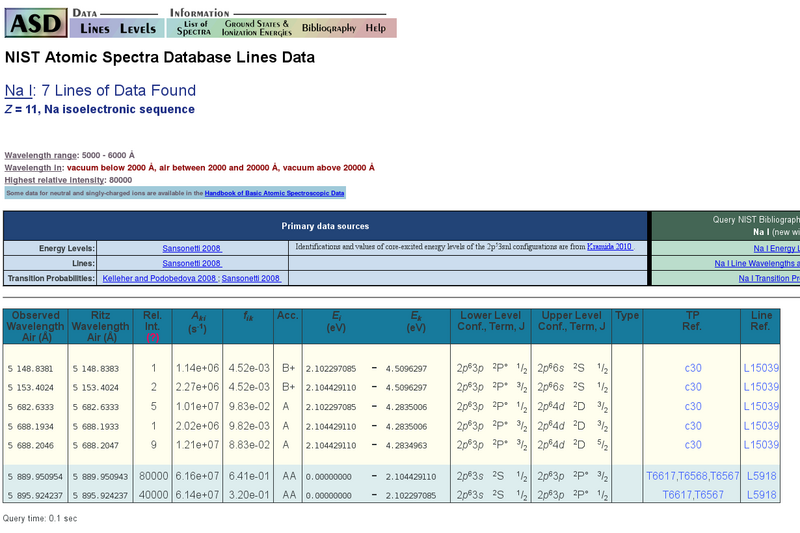The width and height of the screenshot is (800, 533).
Task: Open the Lines data menu
Action: [x=95, y=29]
